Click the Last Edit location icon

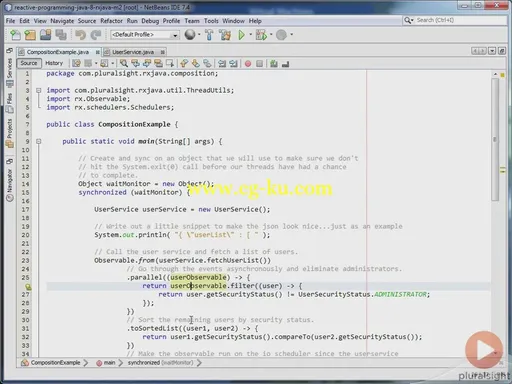point(76,63)
